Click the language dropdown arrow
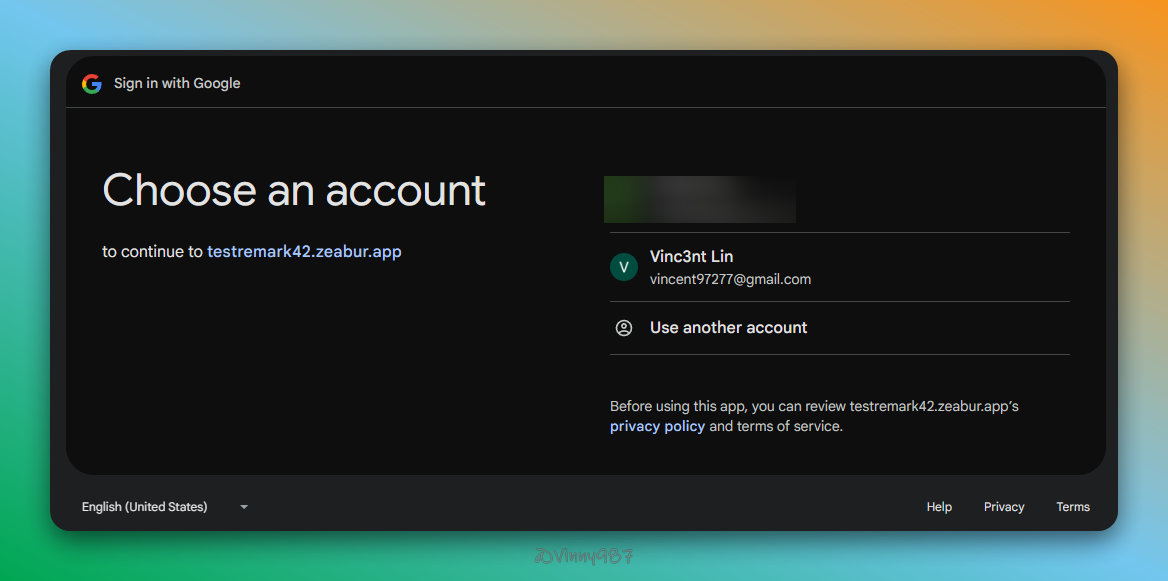The image size is (1168, 581). [x=243, y=507]
